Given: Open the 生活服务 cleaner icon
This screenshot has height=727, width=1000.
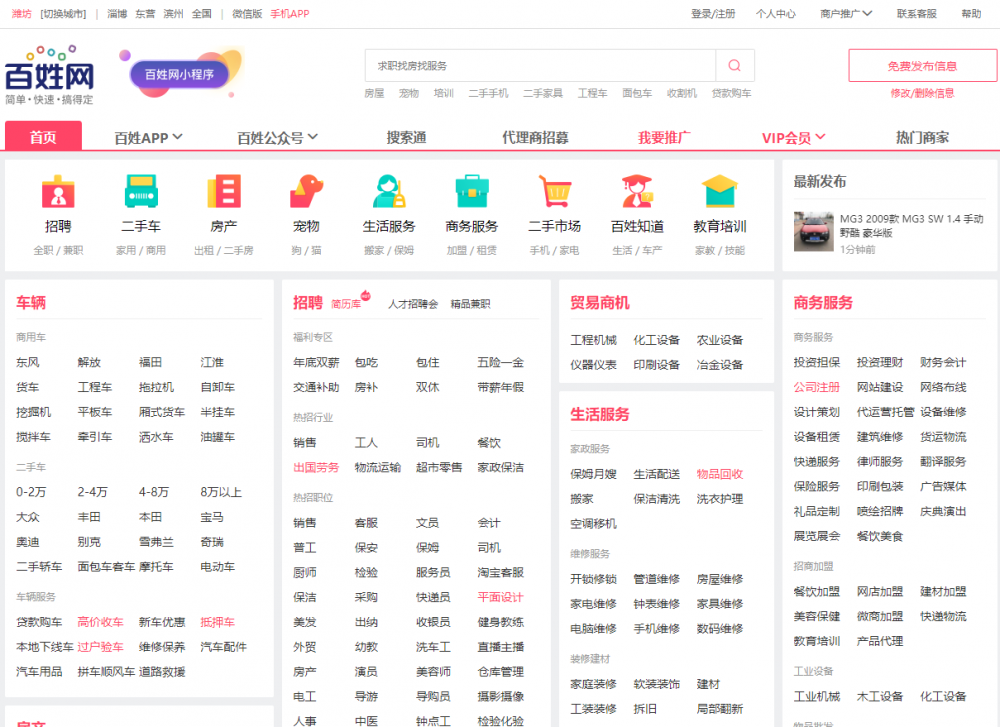Looking at the screenshot, I should tap(389, 191).
